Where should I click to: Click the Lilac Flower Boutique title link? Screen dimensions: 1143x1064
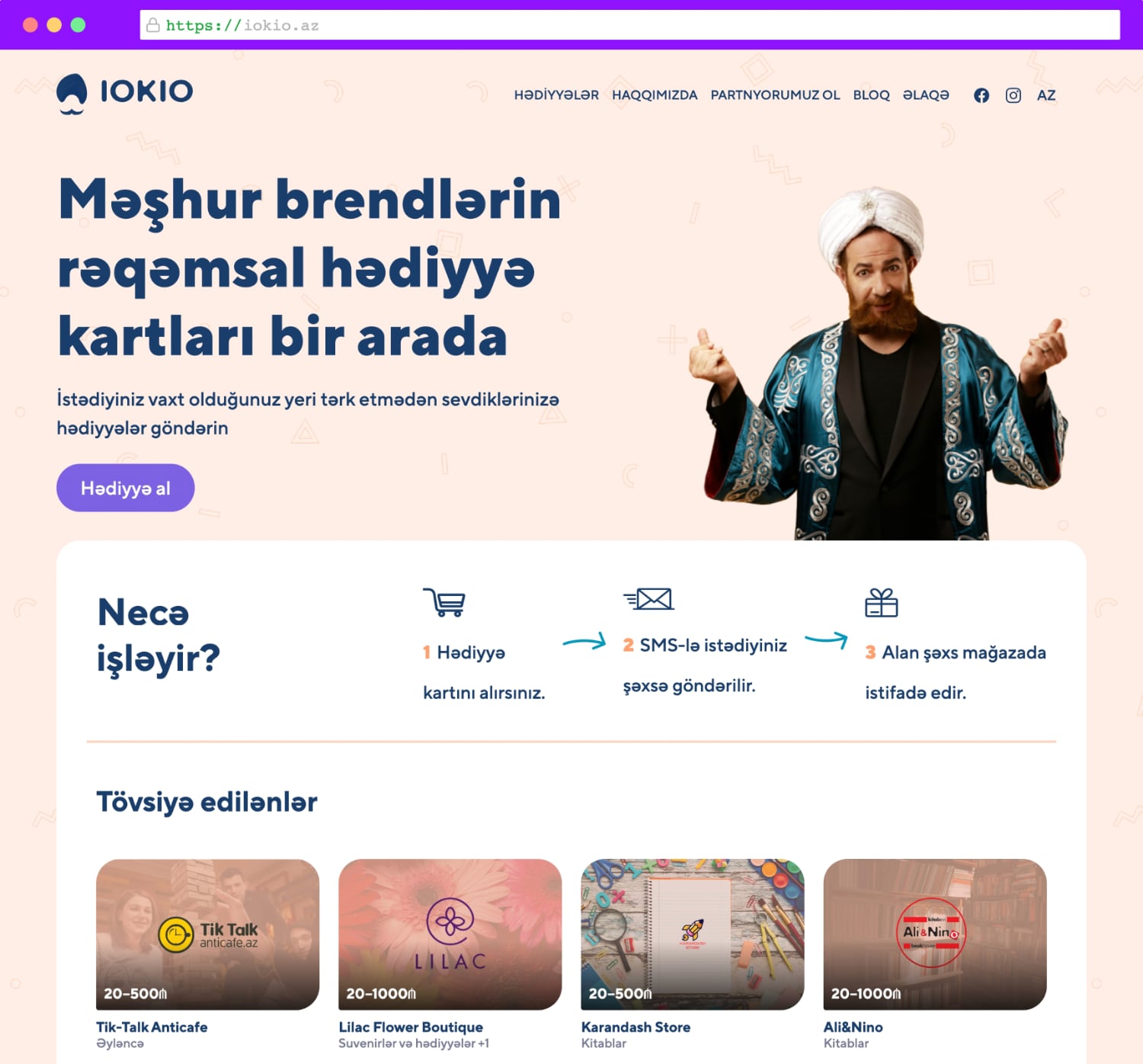point(411,1027)
